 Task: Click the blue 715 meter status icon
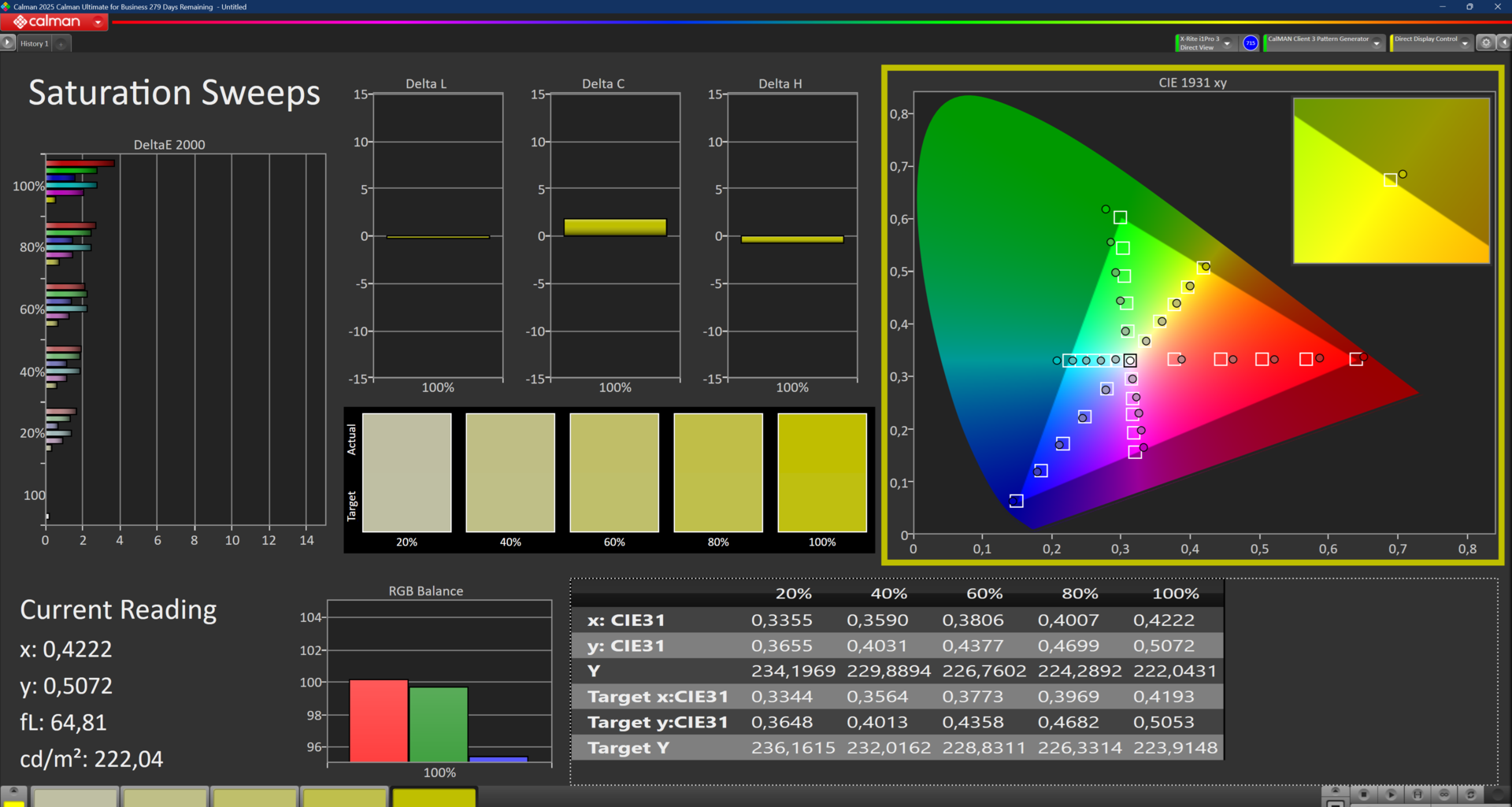[1251, 43]
